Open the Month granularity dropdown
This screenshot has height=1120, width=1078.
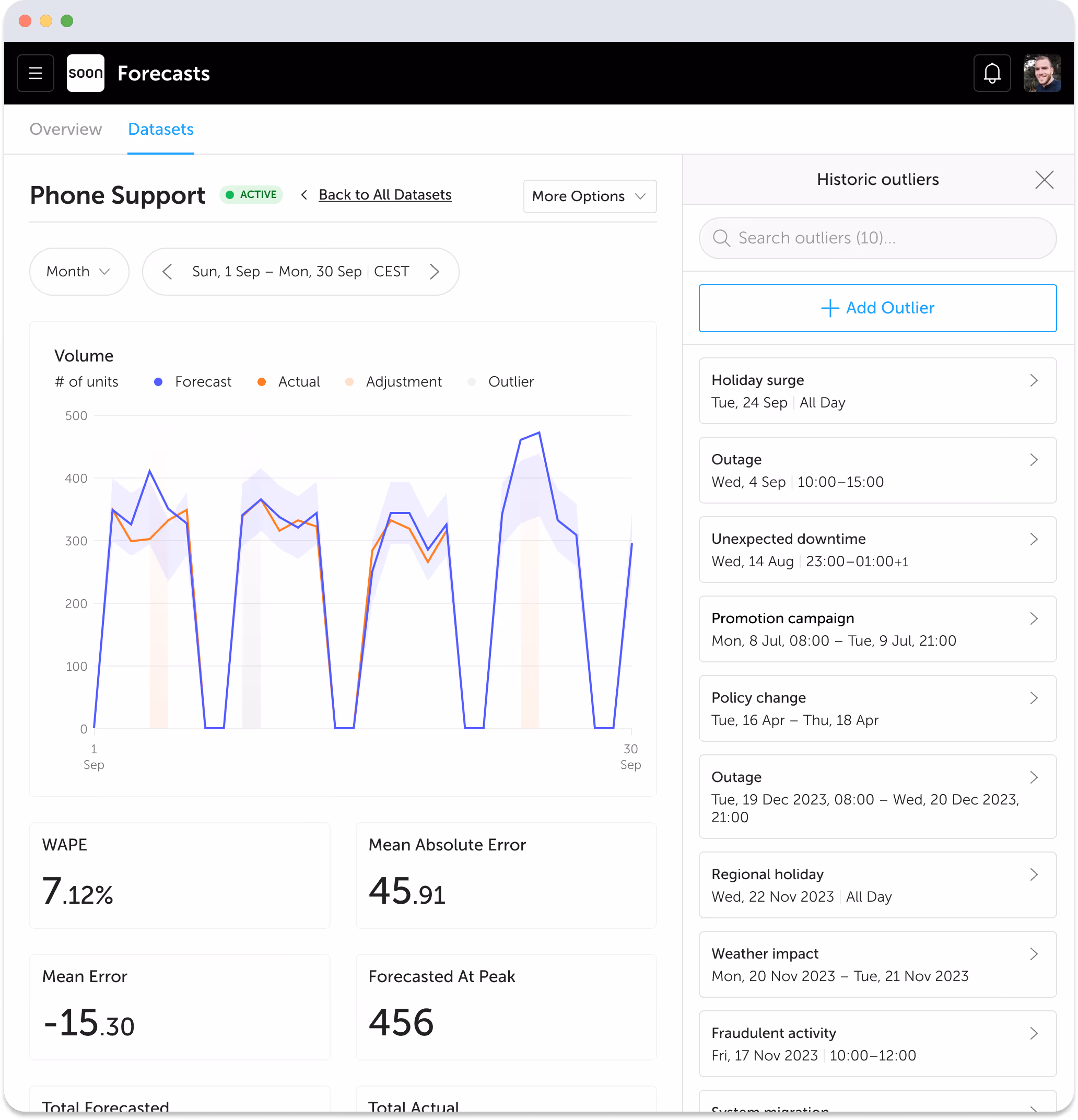pyautogui.click(x=79, y=272)
